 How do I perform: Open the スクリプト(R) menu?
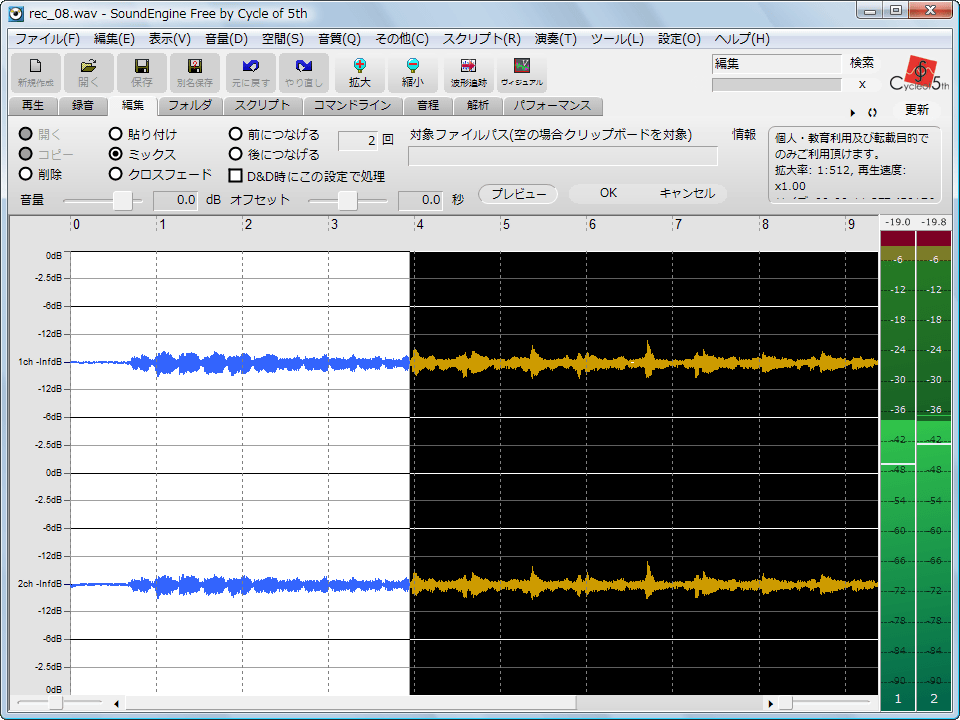tap(480, 38)
